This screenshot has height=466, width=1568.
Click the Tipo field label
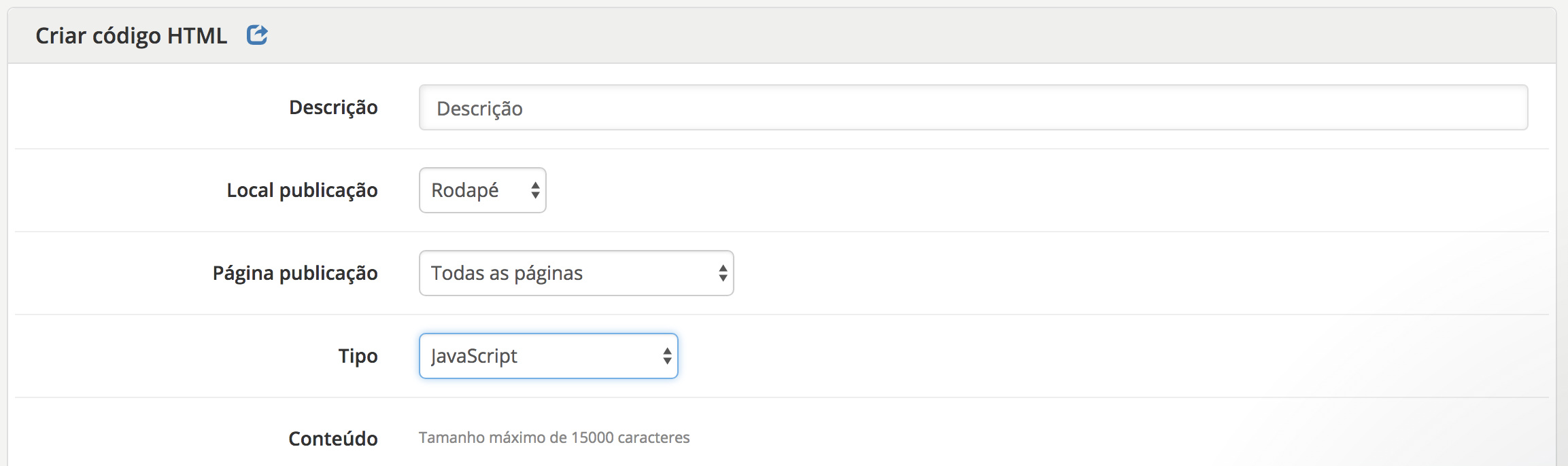358,356
